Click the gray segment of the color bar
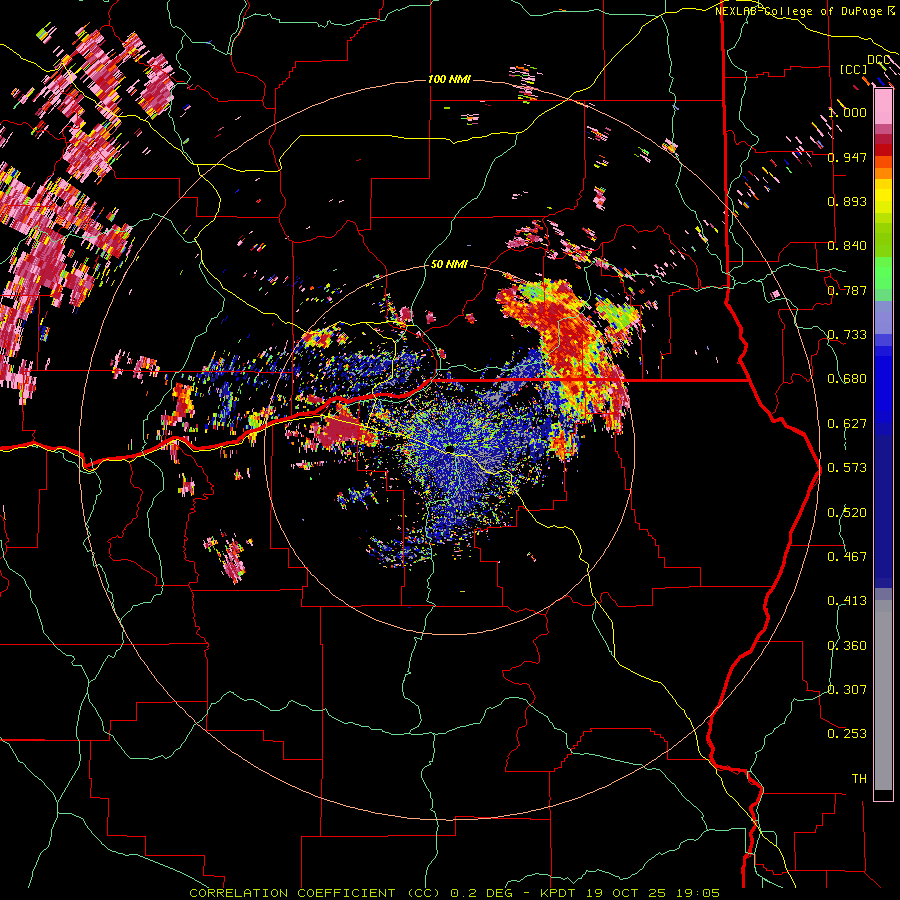 (883, 695)
